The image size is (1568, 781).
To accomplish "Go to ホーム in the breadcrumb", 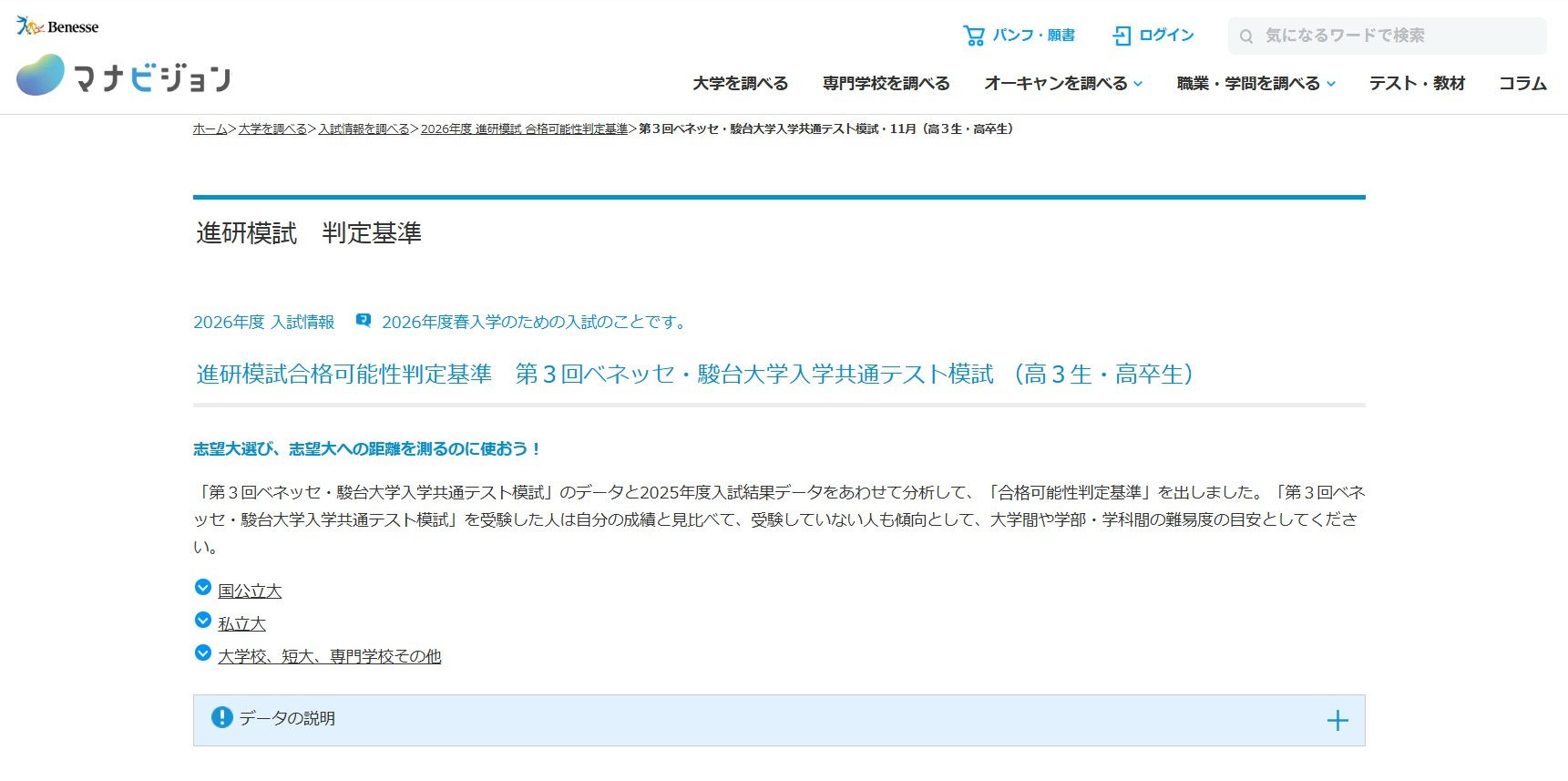I will click(210, 128).
